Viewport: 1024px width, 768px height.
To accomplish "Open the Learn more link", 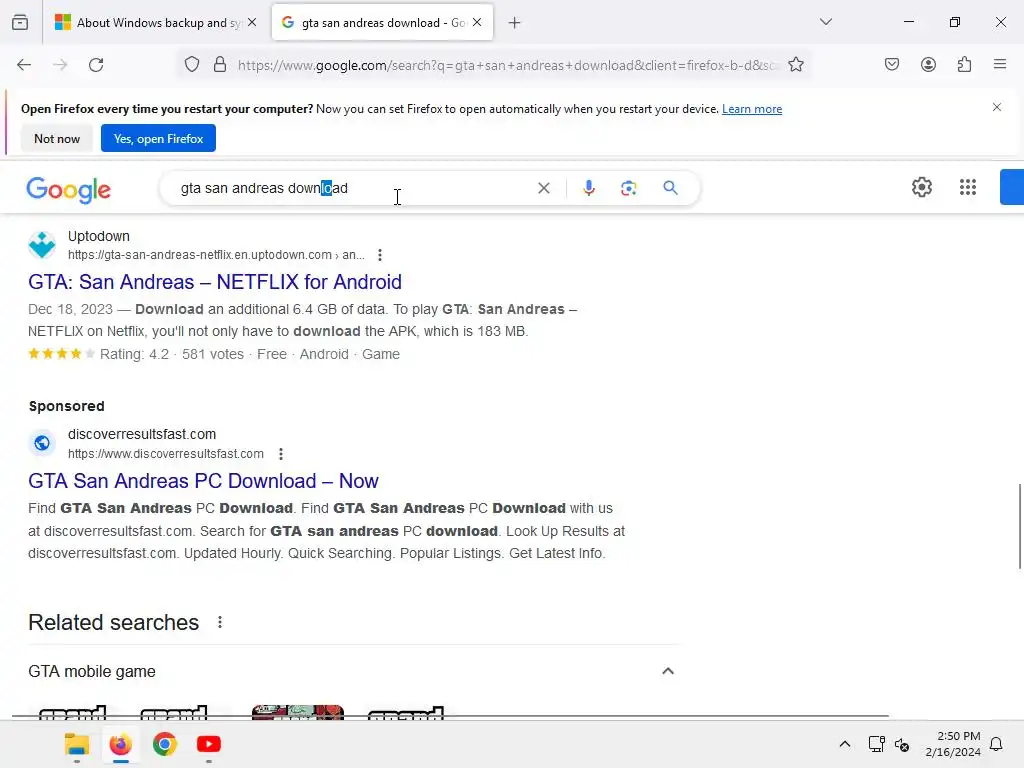I will pos(752,109).
